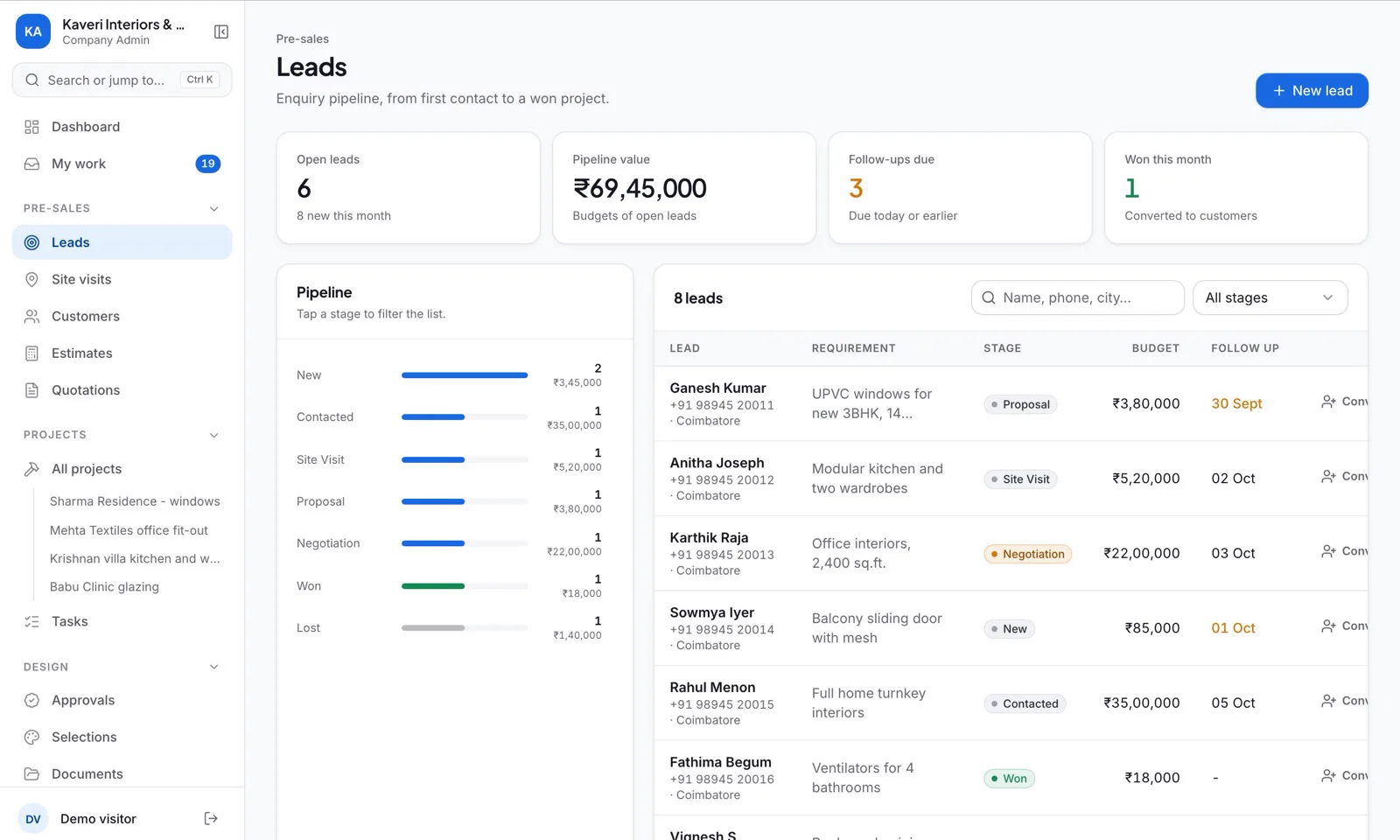Click the All projects tools icon

pos(31,469)
